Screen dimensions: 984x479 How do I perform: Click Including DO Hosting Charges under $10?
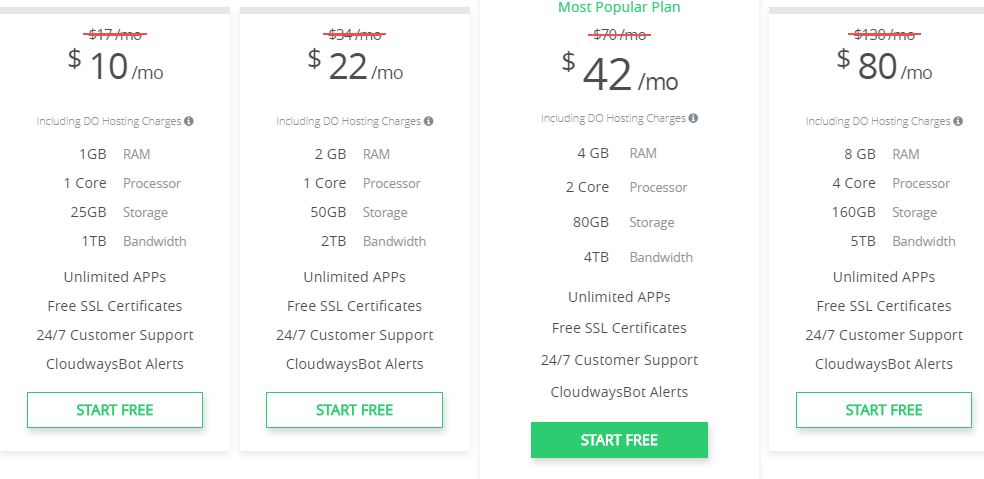point(109,121)
